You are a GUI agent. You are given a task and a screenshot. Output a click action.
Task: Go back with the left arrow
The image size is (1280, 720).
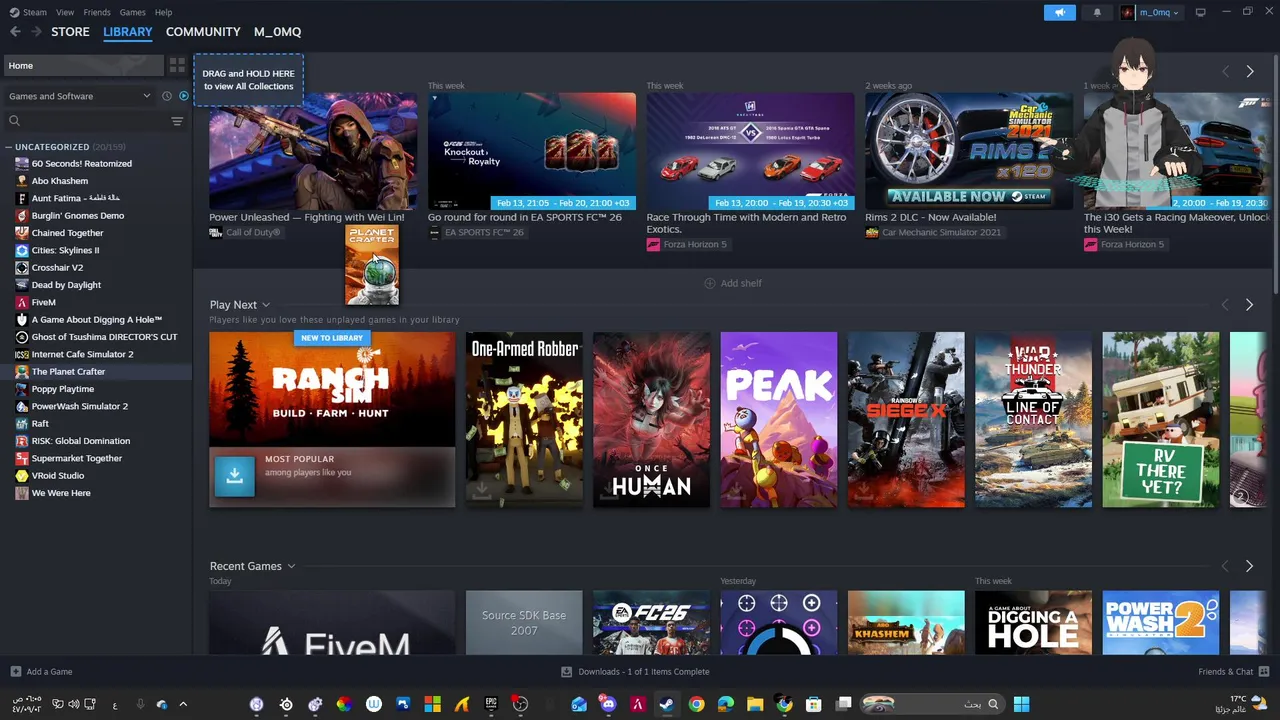(15, 32)
